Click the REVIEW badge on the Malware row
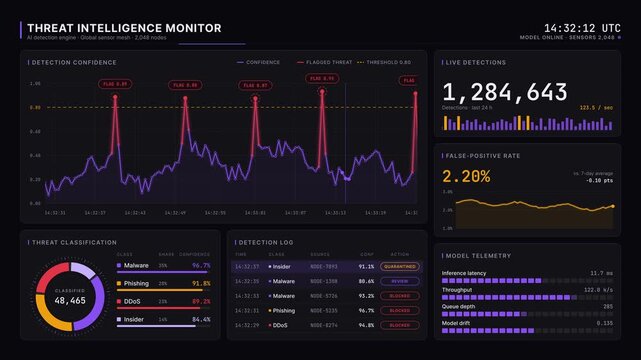The height and width of the screenshot is (360, 641). (x=400, y=281)
